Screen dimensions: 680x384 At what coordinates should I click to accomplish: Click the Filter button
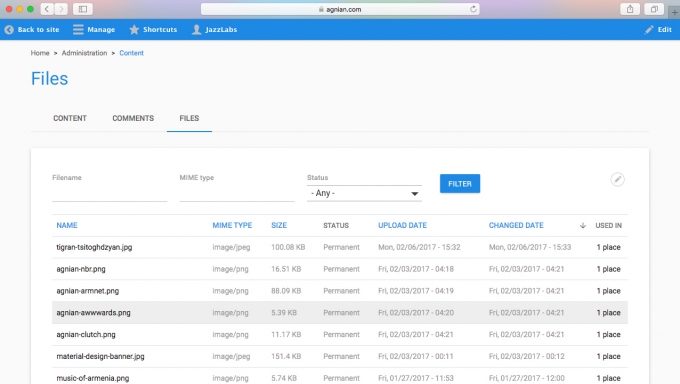(x=460, y=184)
